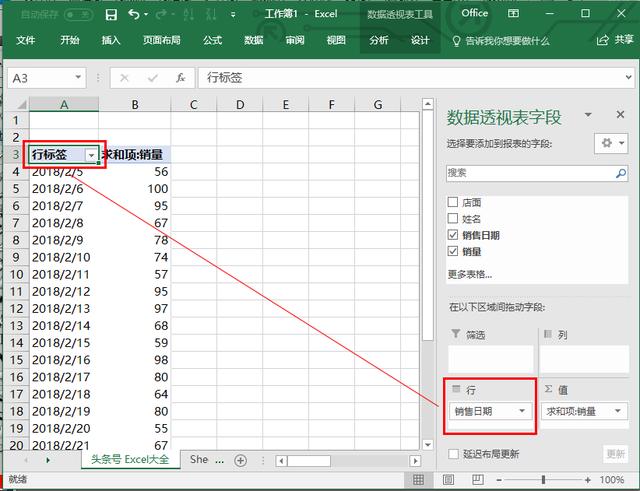Viewport: 640px width, 491px height.
Task: Click the Sort descending icon in title bar
Action: click(x=211, y=14)
